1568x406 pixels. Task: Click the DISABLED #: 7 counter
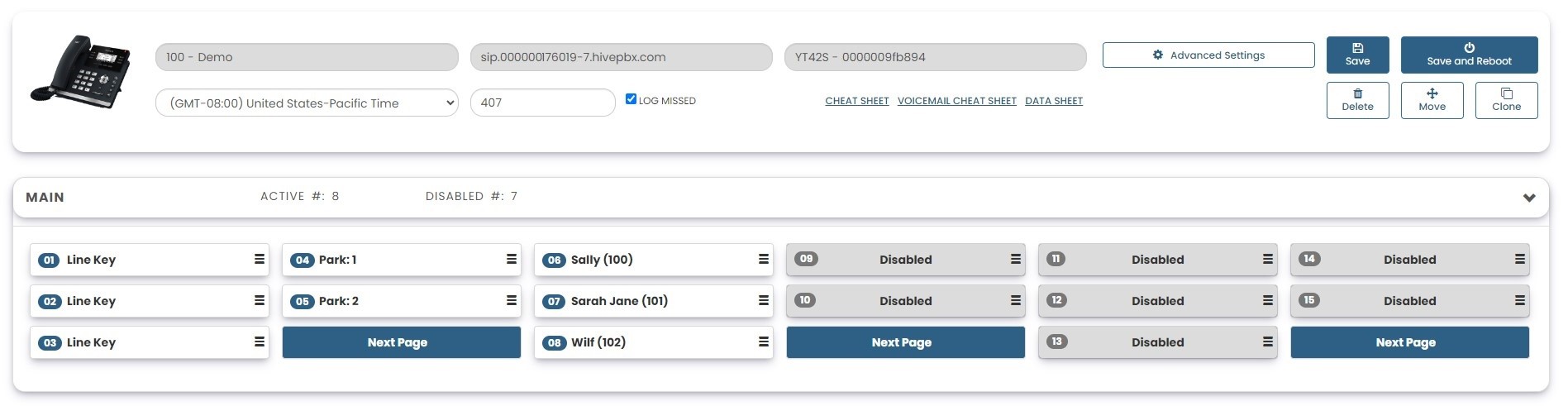tap(471, 196)
